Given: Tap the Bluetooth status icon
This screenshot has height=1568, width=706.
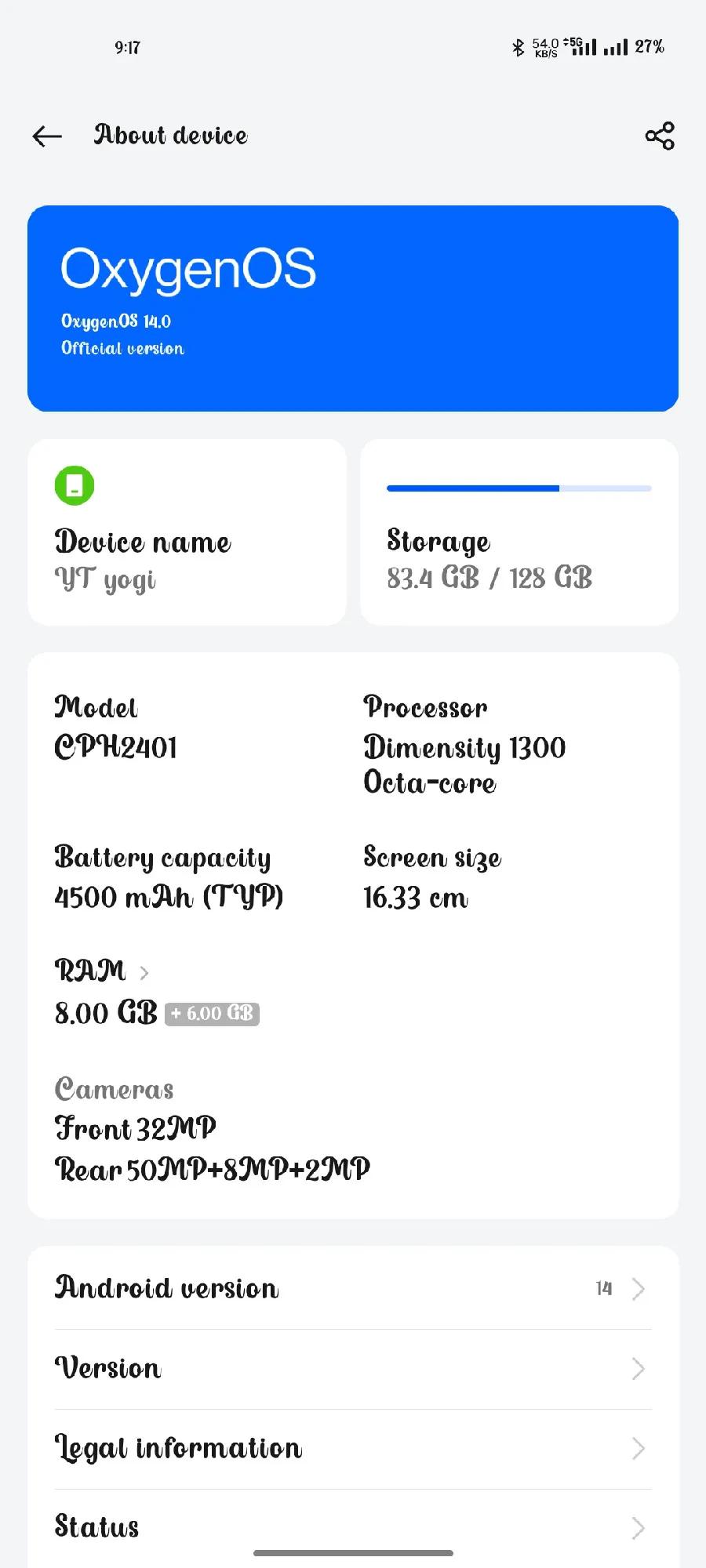Looking at the screenshot, I should click(x=518, y=47).
